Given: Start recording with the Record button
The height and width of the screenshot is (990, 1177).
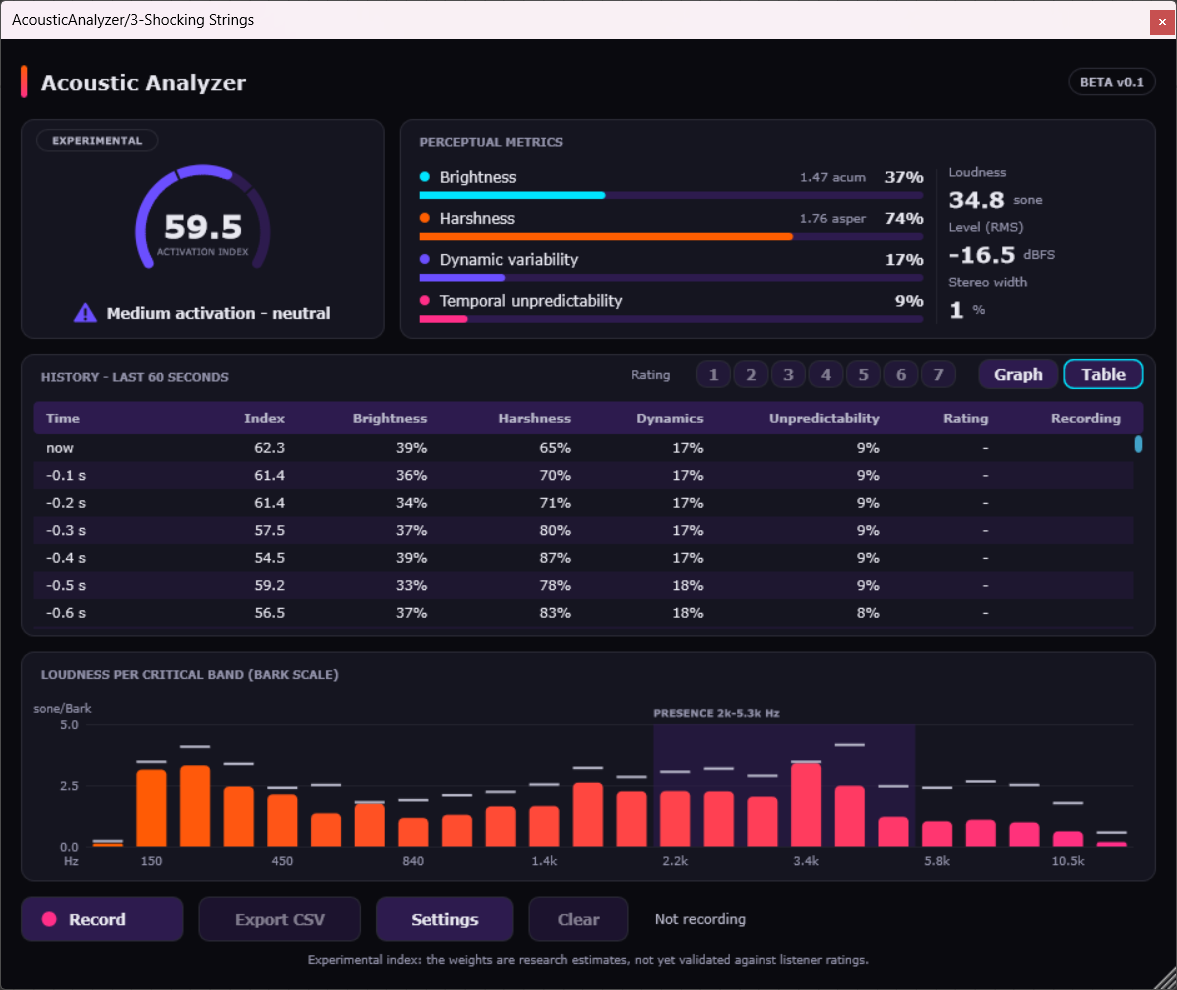Looking at the screenshot, I should click(x=102, y=919).
